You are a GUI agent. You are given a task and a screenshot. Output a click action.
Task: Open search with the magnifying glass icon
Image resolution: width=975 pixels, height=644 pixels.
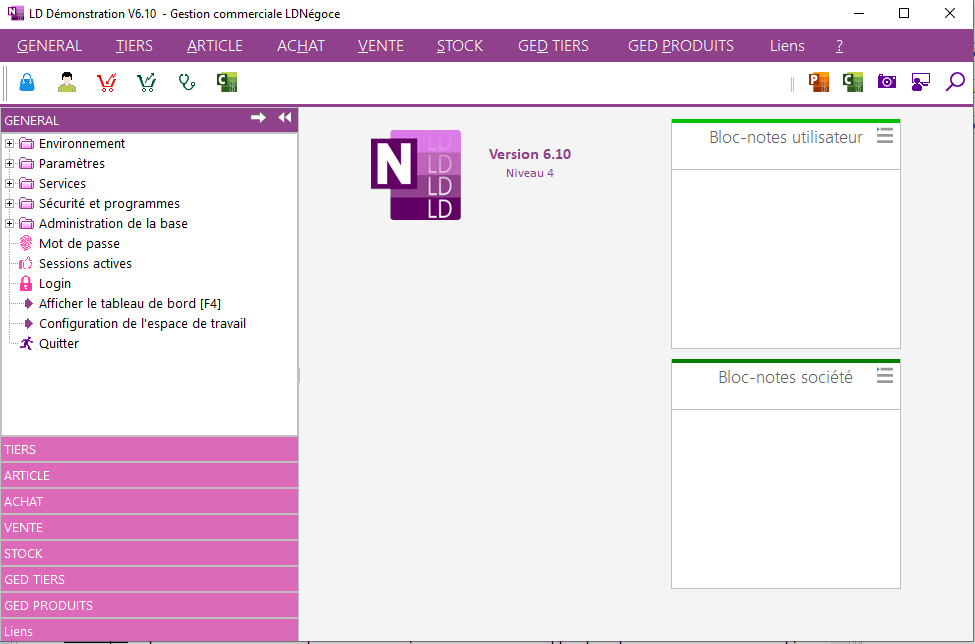coord(955,82)
